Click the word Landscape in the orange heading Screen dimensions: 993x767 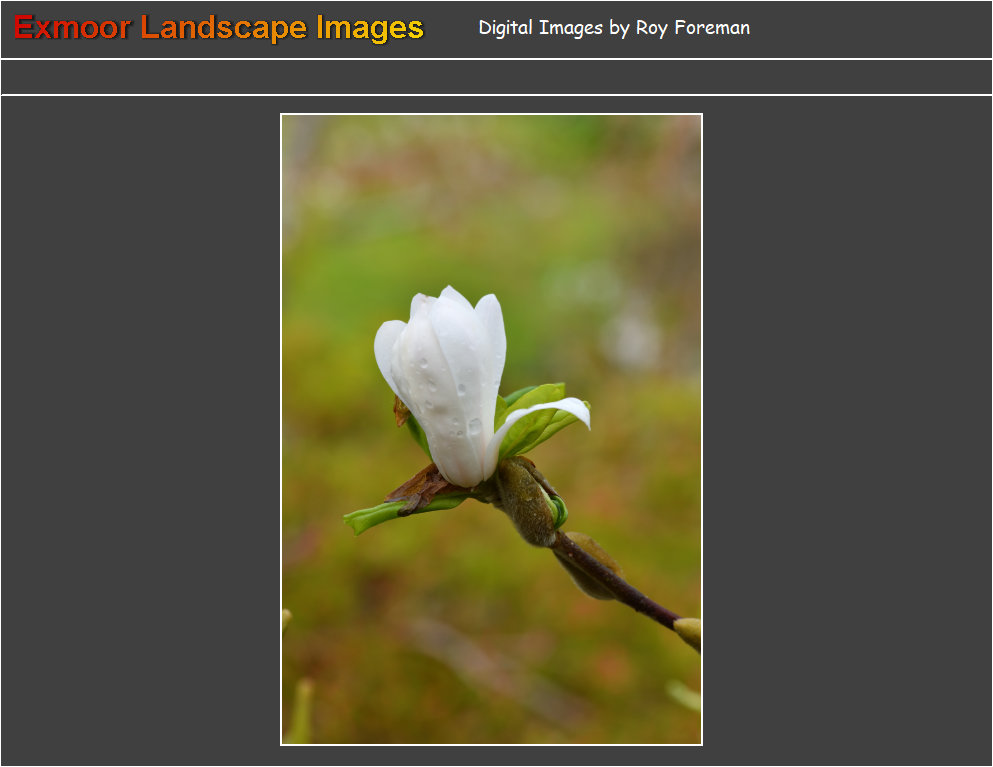pos(223,28)
